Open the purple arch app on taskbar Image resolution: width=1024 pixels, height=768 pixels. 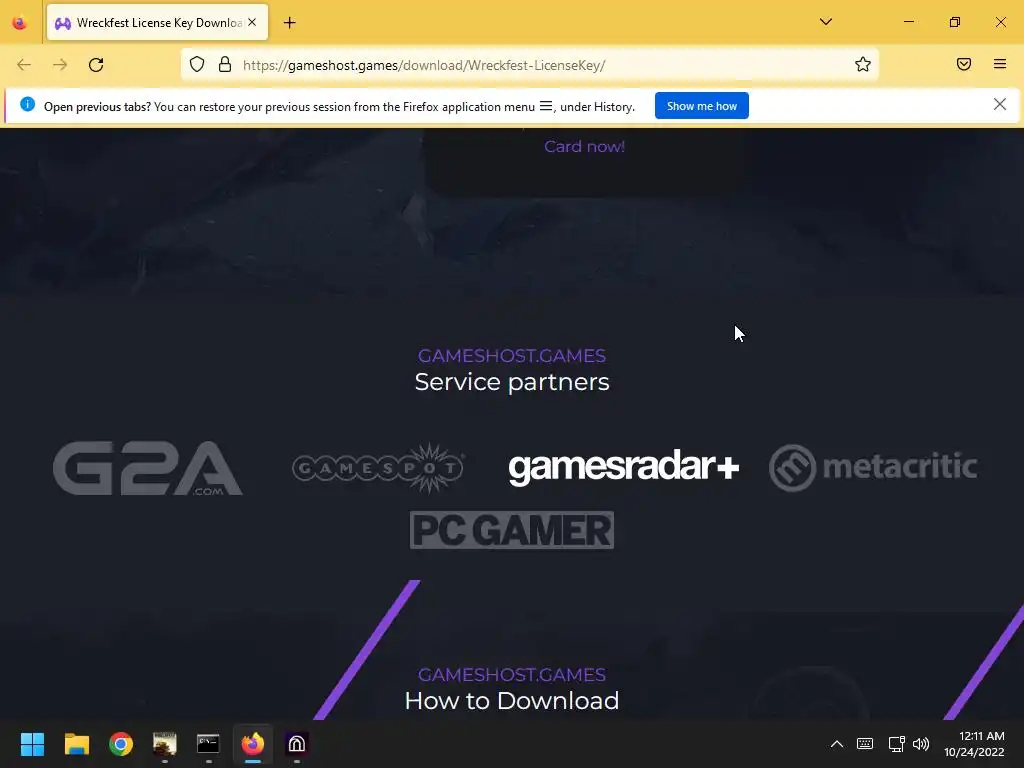(296, 744)
